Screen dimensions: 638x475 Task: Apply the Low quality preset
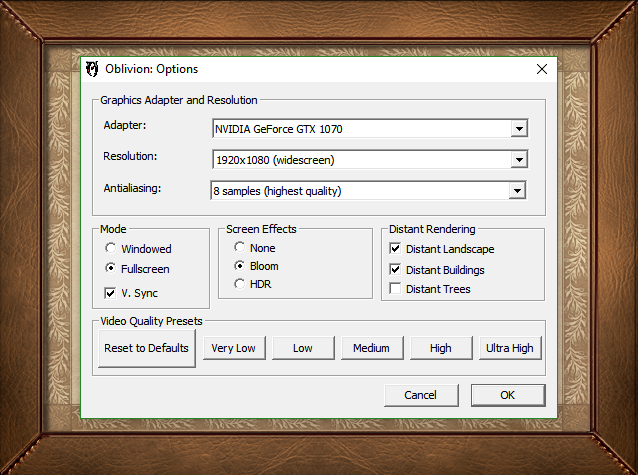pyautogui.click(x=303, y=348)
